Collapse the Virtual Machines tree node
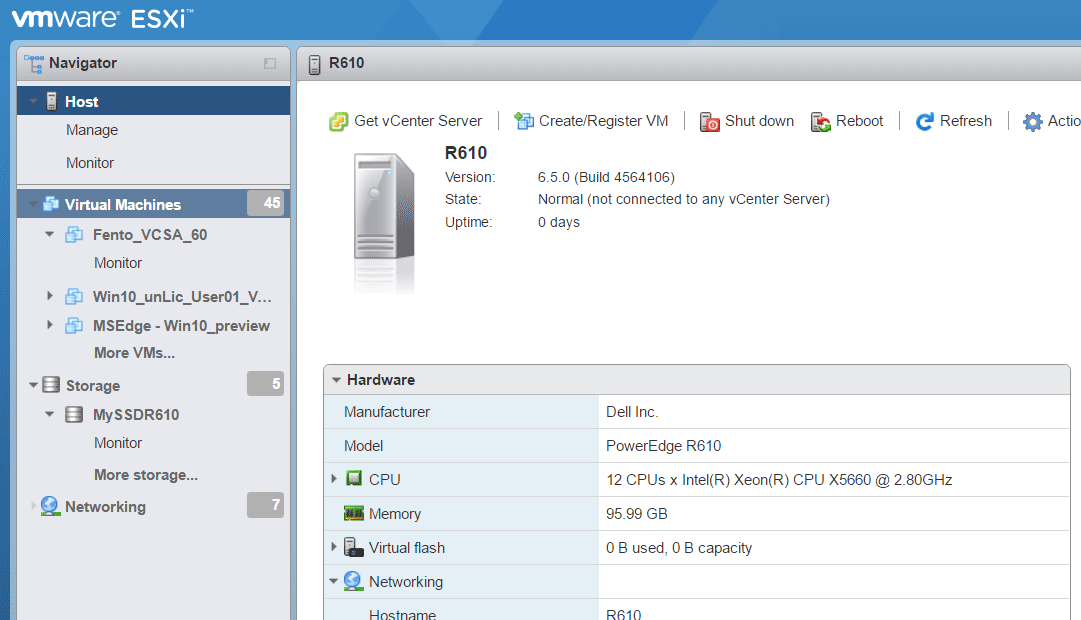Screen dimensions: 1081x620 [33, 204]
